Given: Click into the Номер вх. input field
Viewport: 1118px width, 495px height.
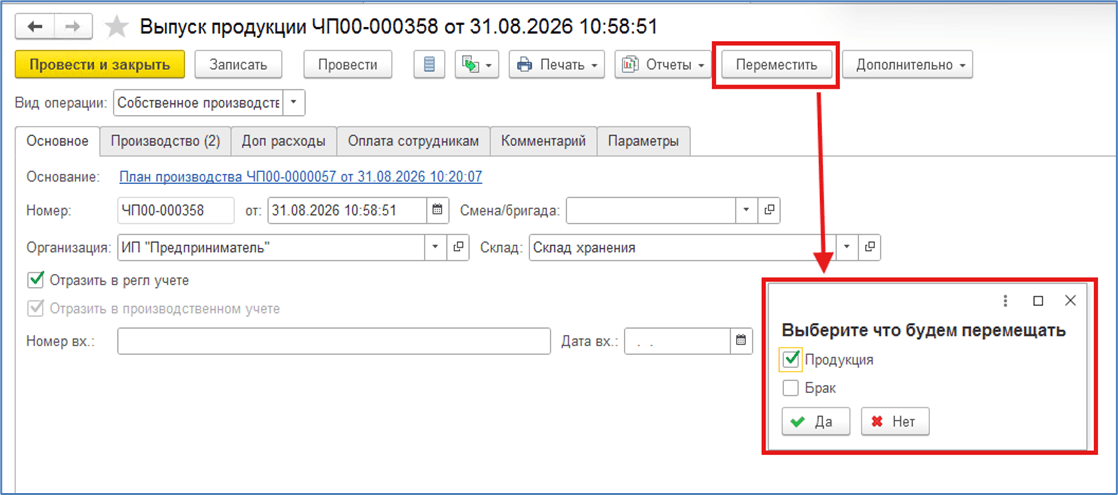Looking at the screenshot, I should [334, 341].
